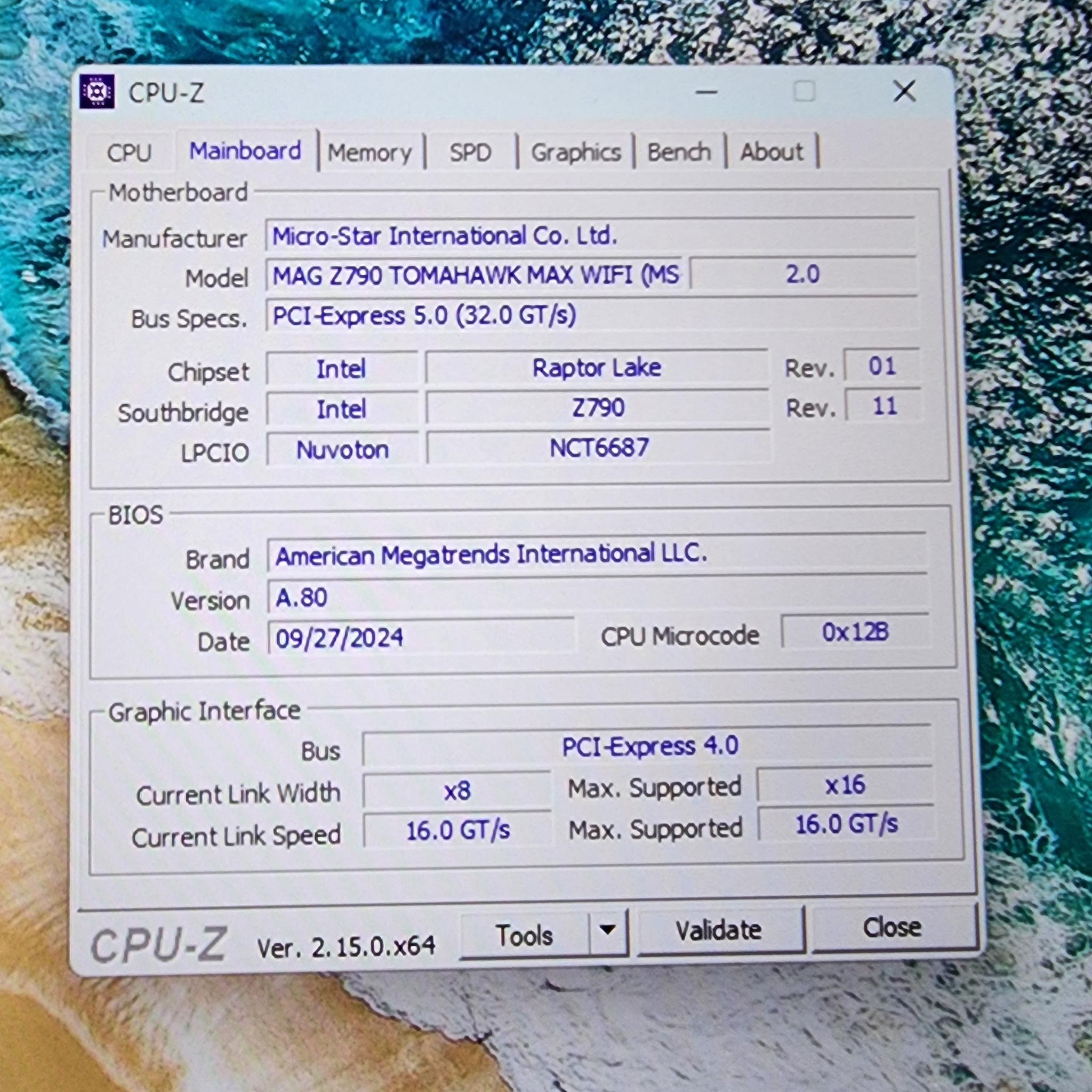Switch to the Bench tab
Screen dimensions: 1092x1092
point(679,151)
